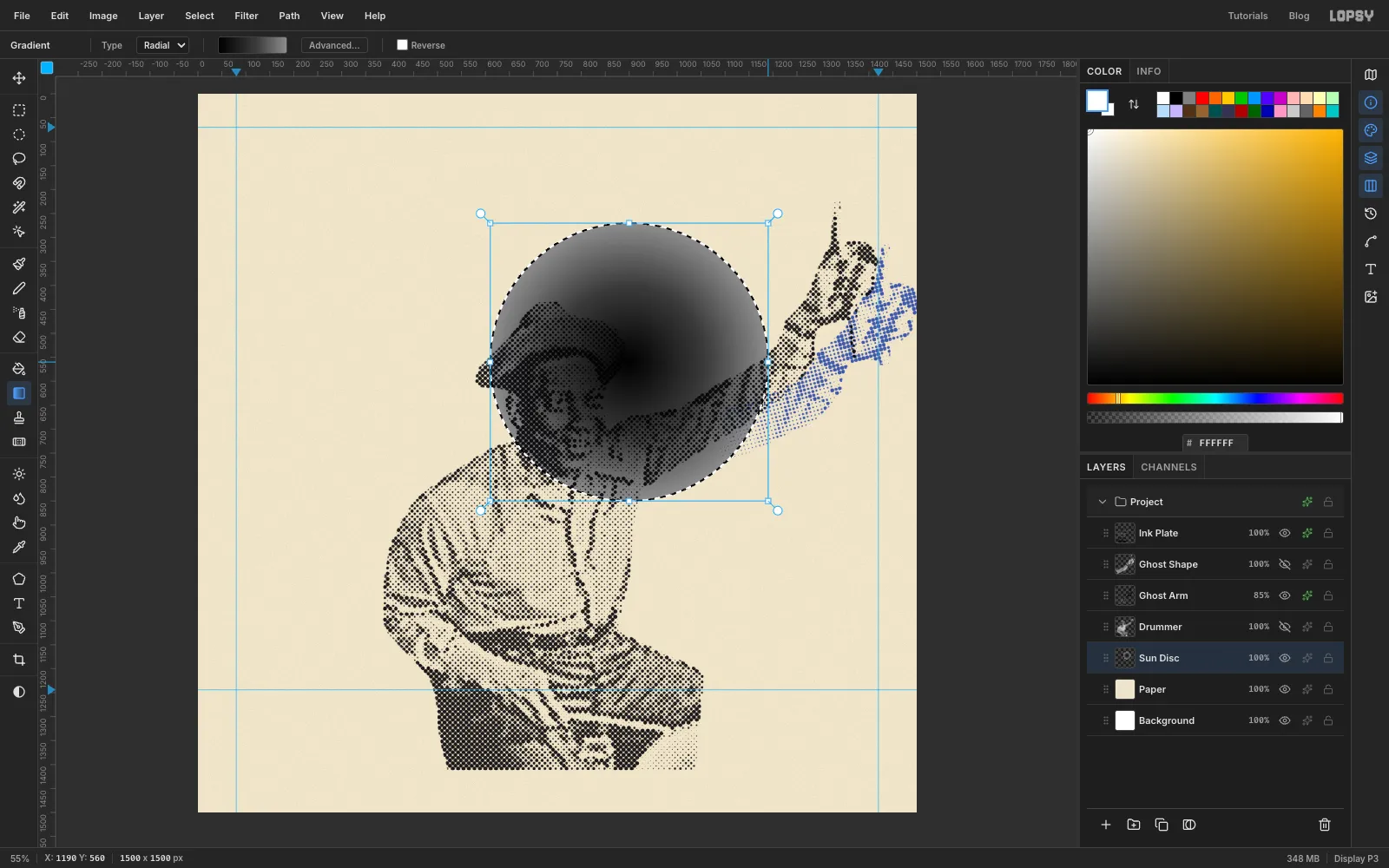Select the Clone Stamp tool
Screen dimensions: 1389x868
tap(19, 418)
